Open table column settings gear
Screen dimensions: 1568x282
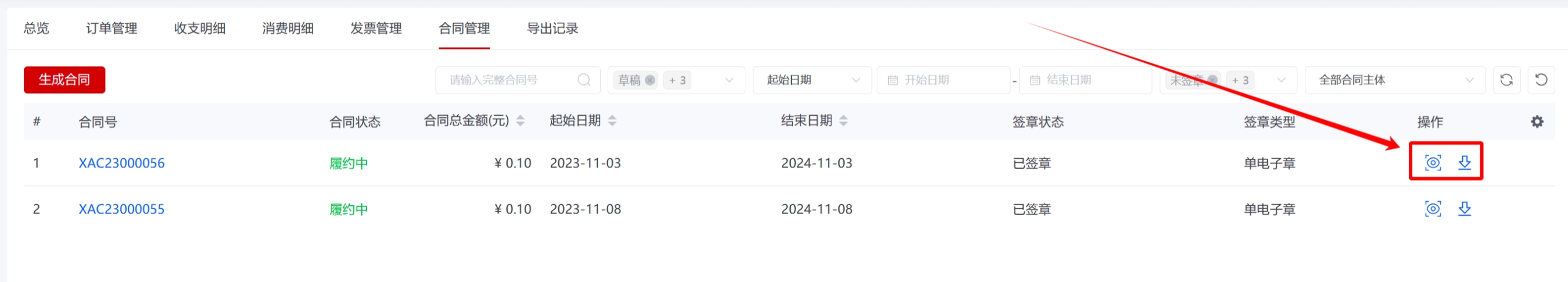(x=1537, y=122)
